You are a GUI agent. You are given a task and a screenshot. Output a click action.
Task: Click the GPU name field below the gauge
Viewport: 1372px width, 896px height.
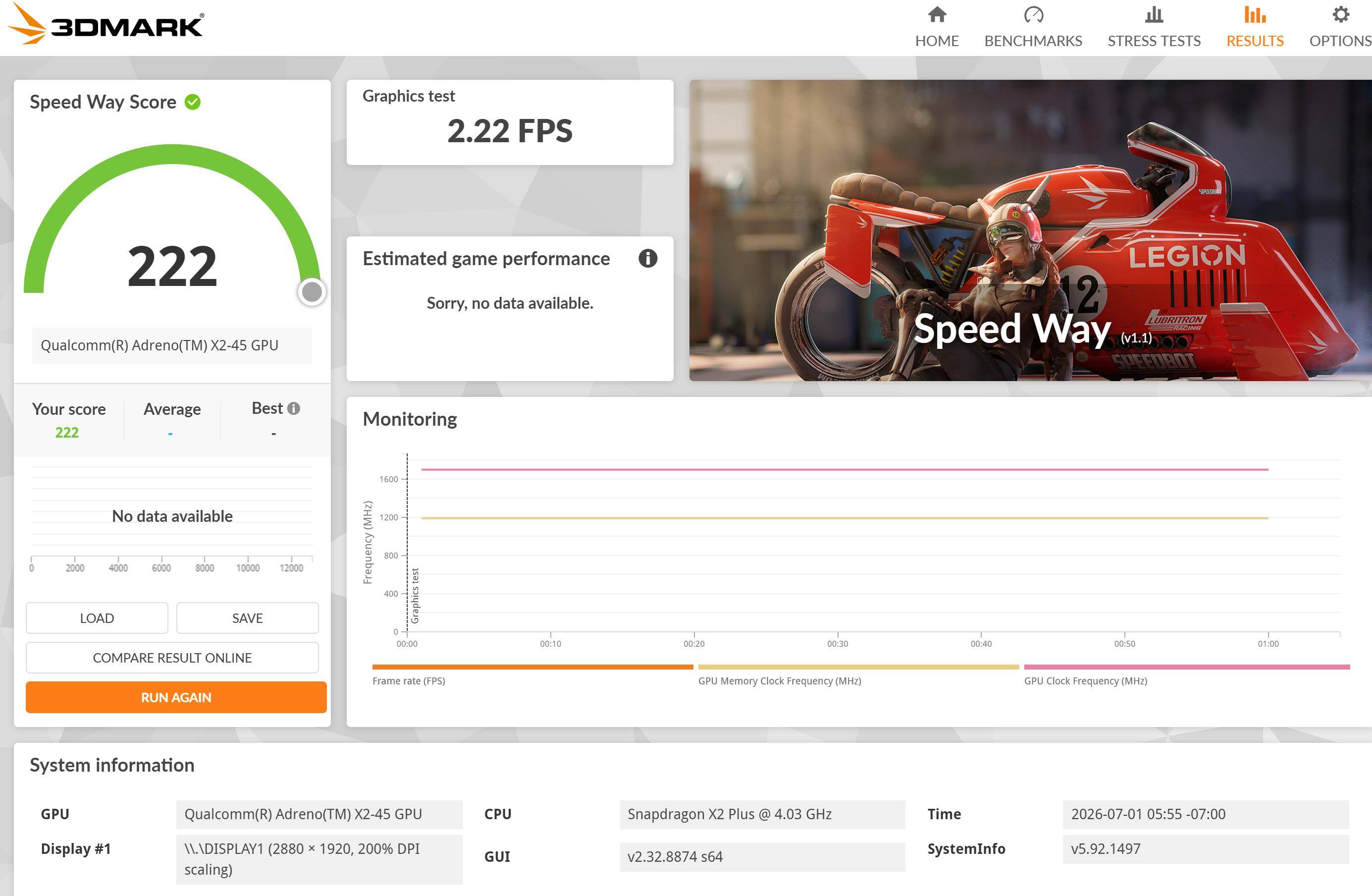pos(172,345)
